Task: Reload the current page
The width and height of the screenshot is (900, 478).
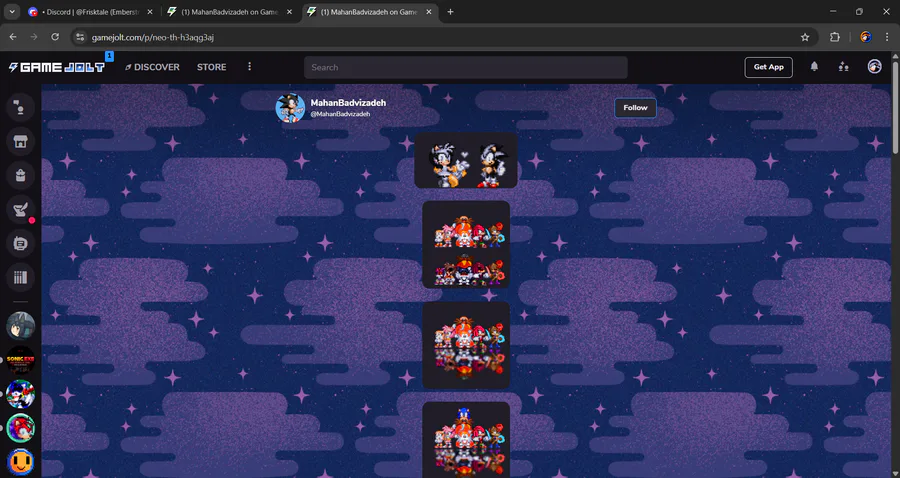Action: (55, 37)
